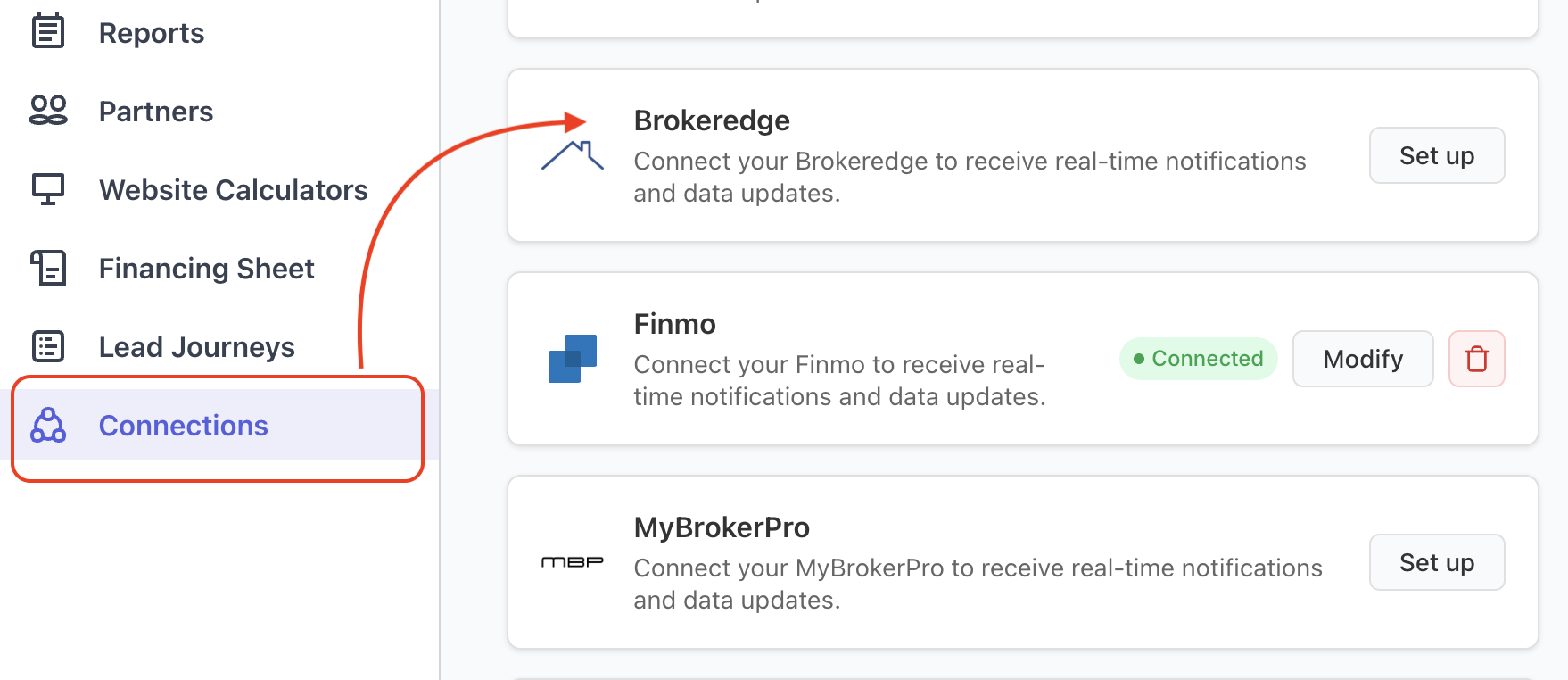Open the Reports menu item
Viewport: 1568px width, 680px height.
(x=152, y=33)
